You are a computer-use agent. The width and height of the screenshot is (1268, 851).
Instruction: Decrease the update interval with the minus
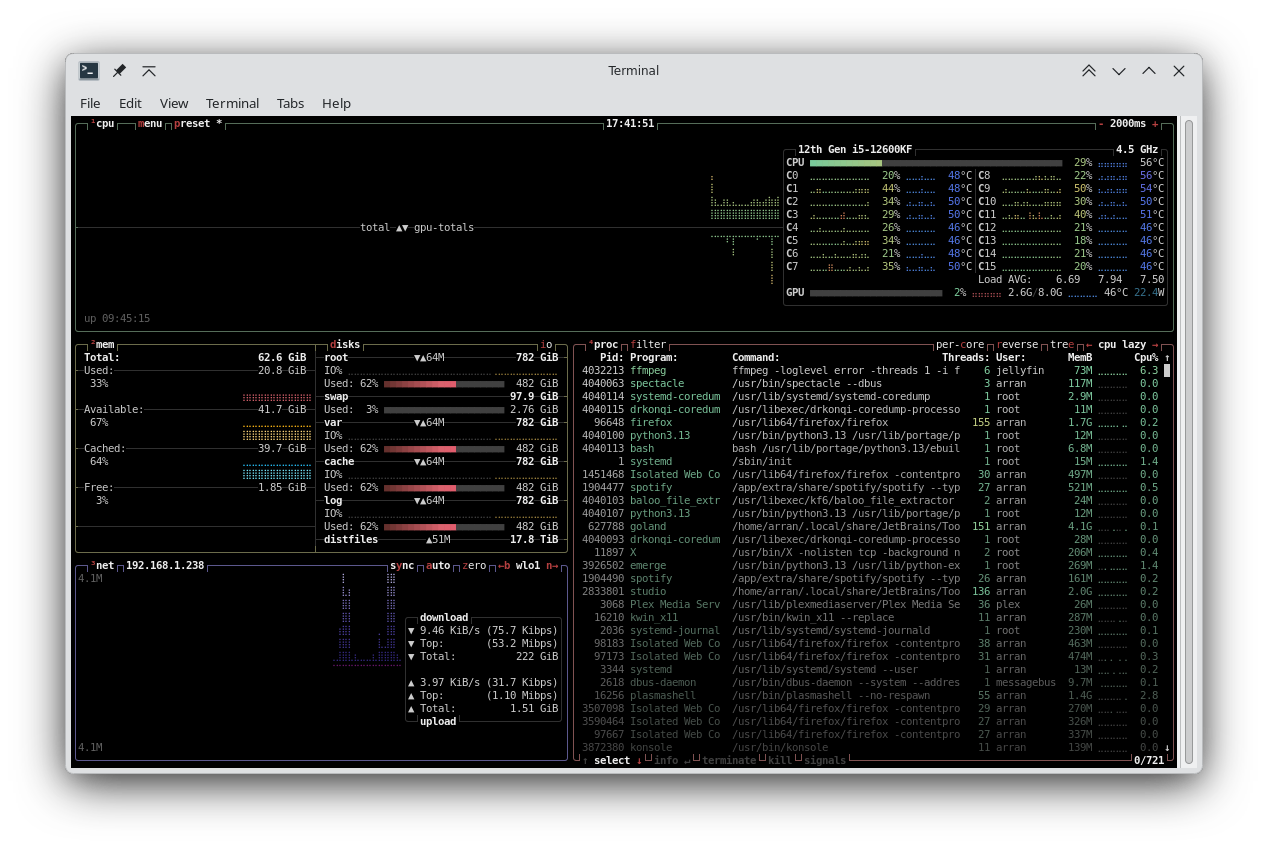click(1101, 124)
